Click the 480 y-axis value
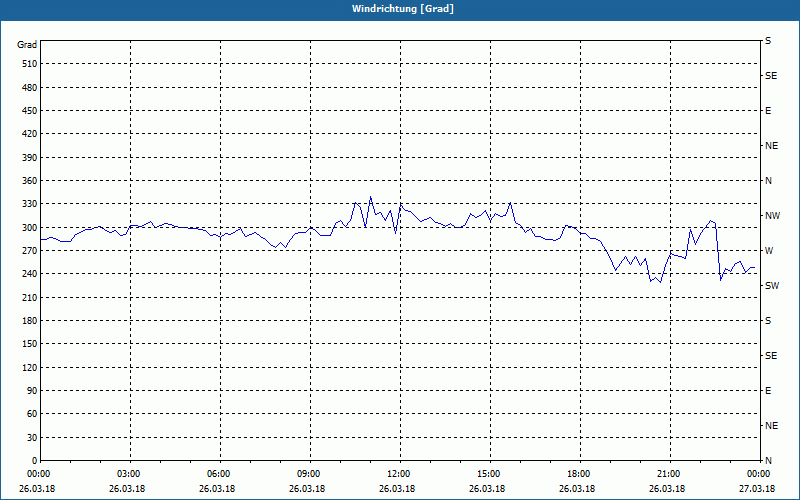800x500 pixels. pos(30,88)
